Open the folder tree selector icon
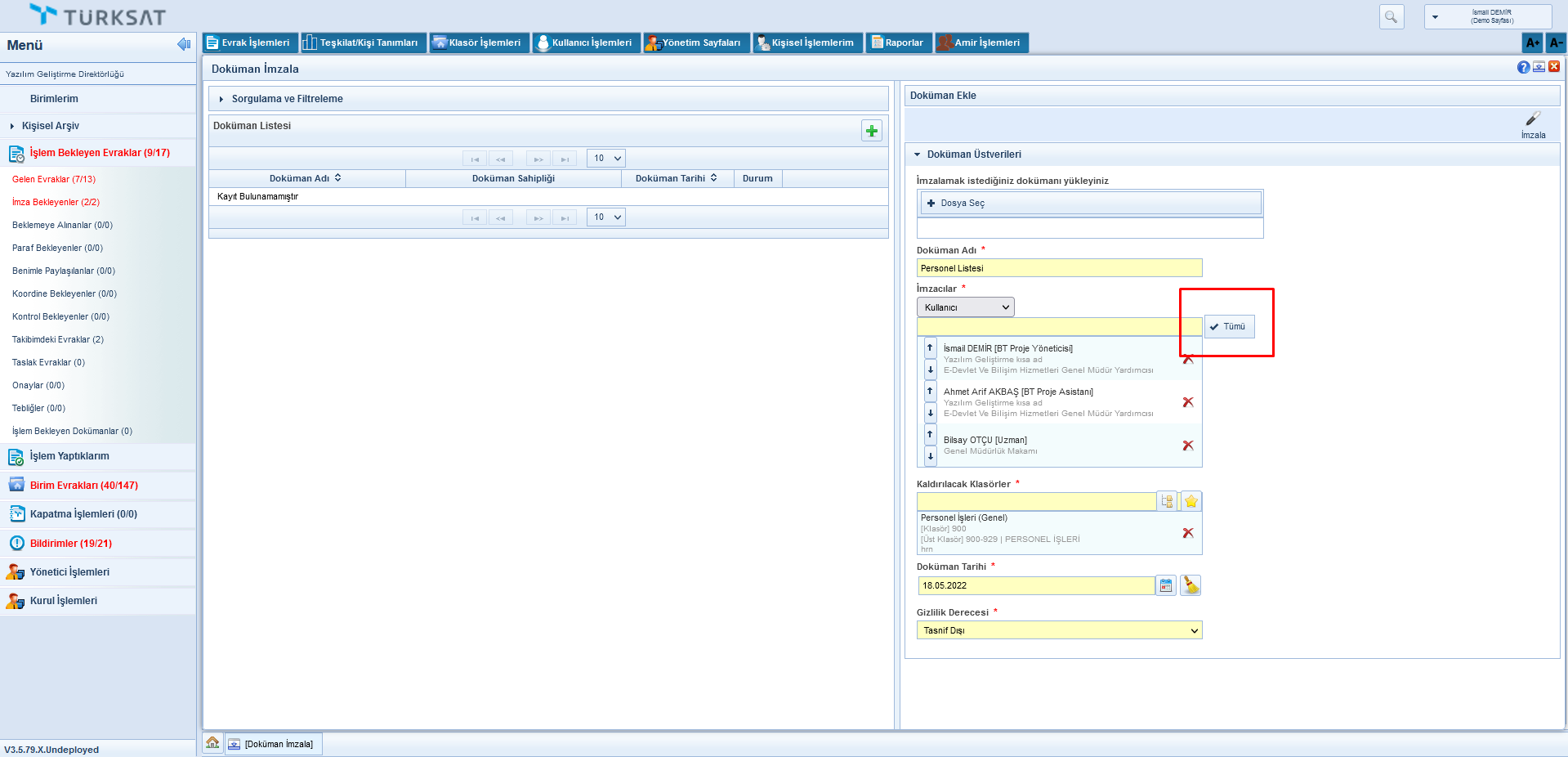 [x=1167, y=501]
